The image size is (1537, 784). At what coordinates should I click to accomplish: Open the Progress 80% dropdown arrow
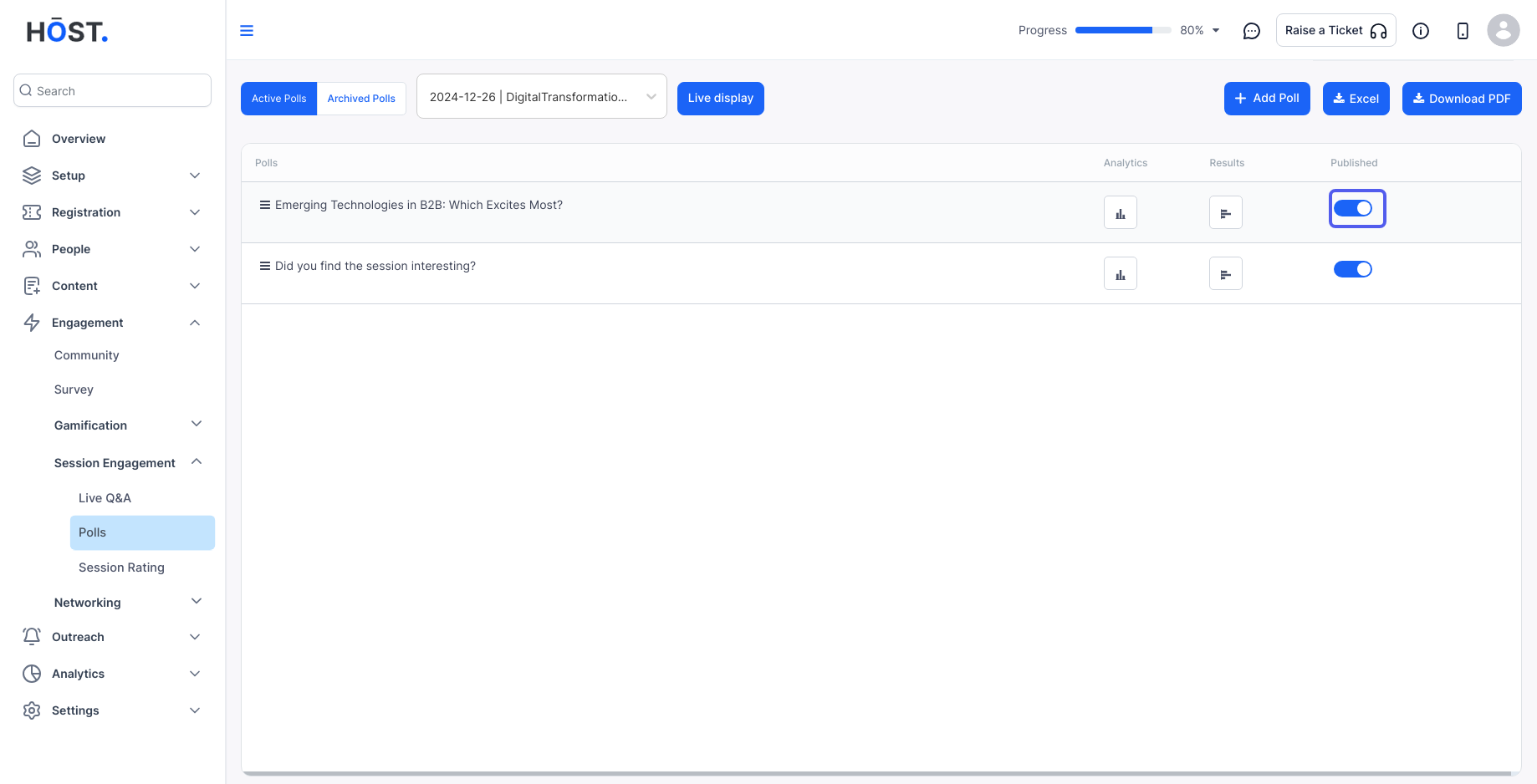click(1216, 30)
